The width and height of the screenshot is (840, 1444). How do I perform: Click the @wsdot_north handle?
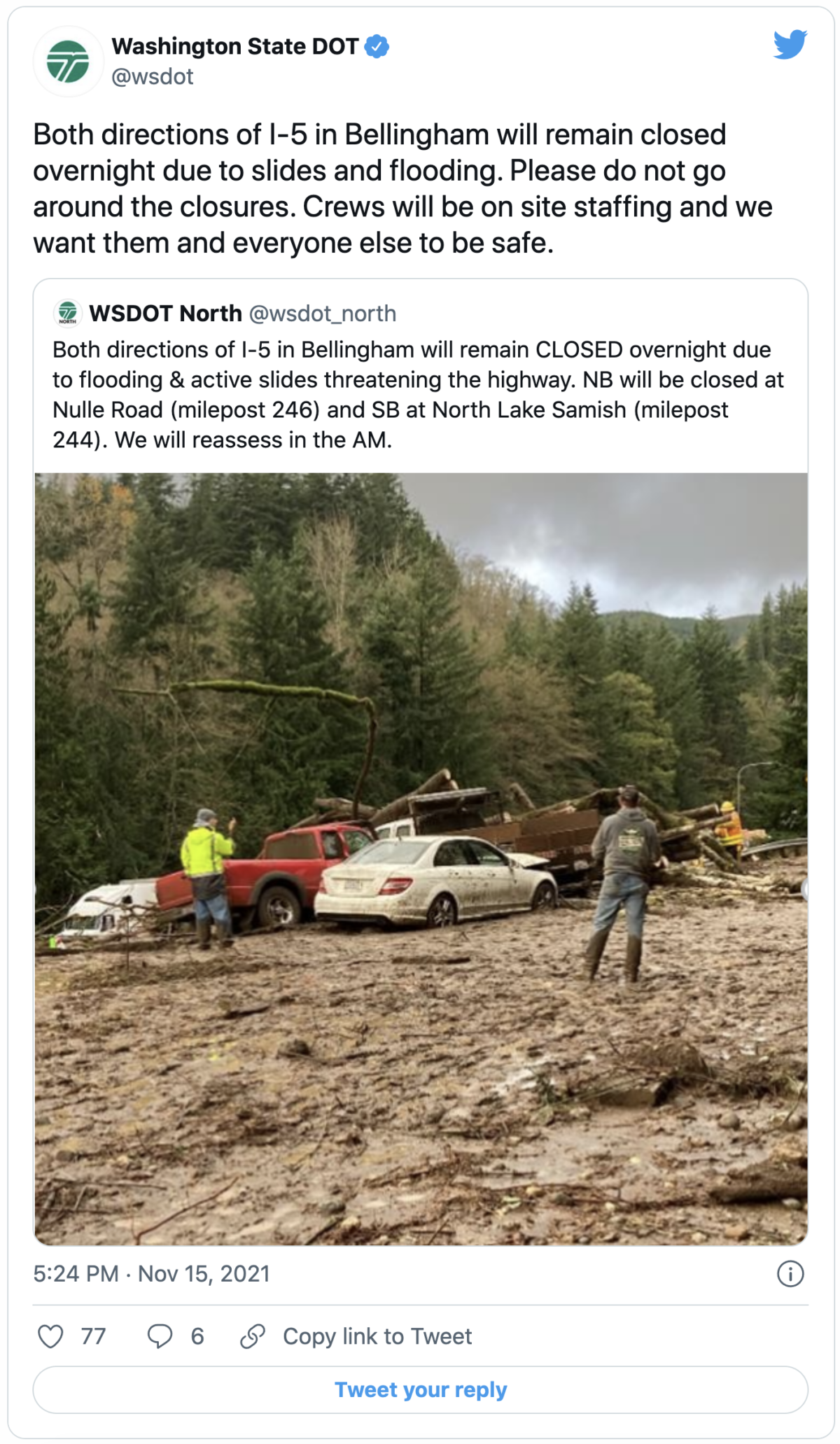pos(323,314)
